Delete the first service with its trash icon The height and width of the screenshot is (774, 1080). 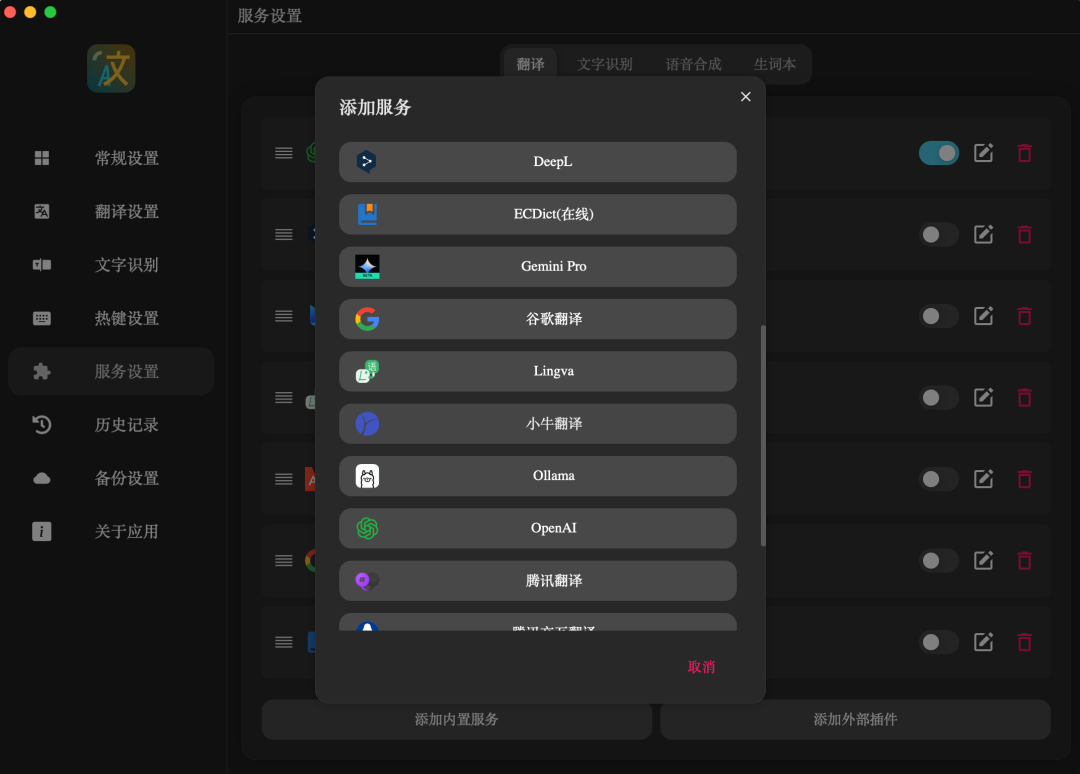point(1024,153)
